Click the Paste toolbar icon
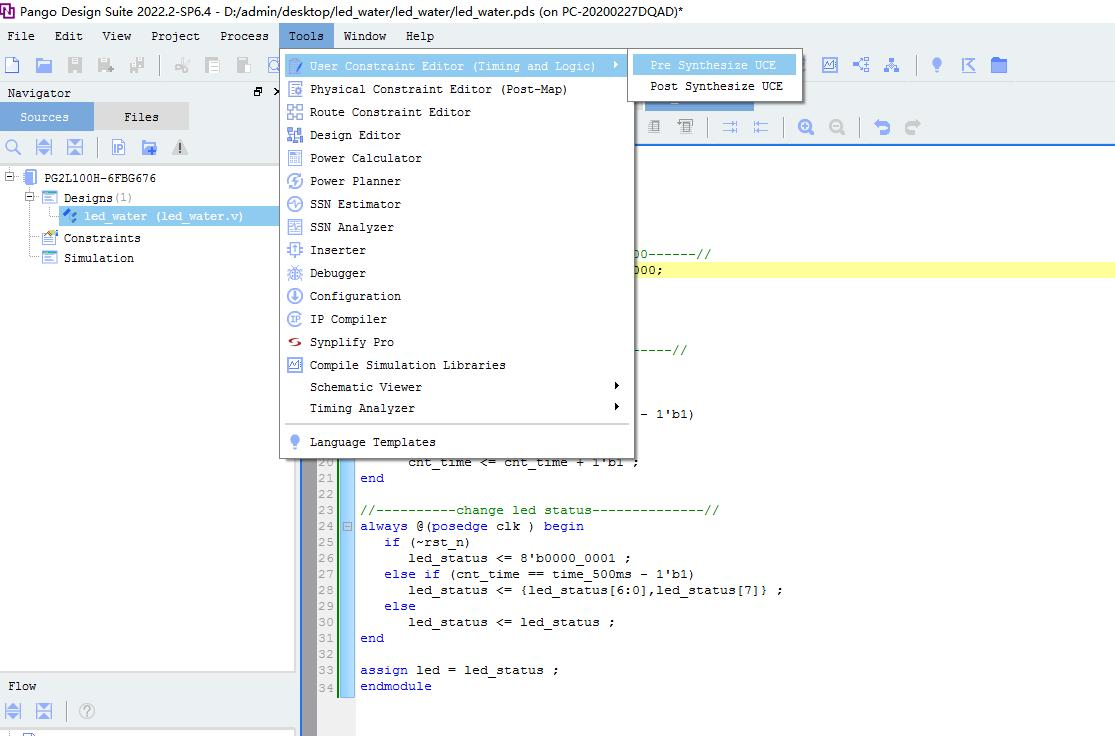The image size is (1115, 736). [243, 65]
